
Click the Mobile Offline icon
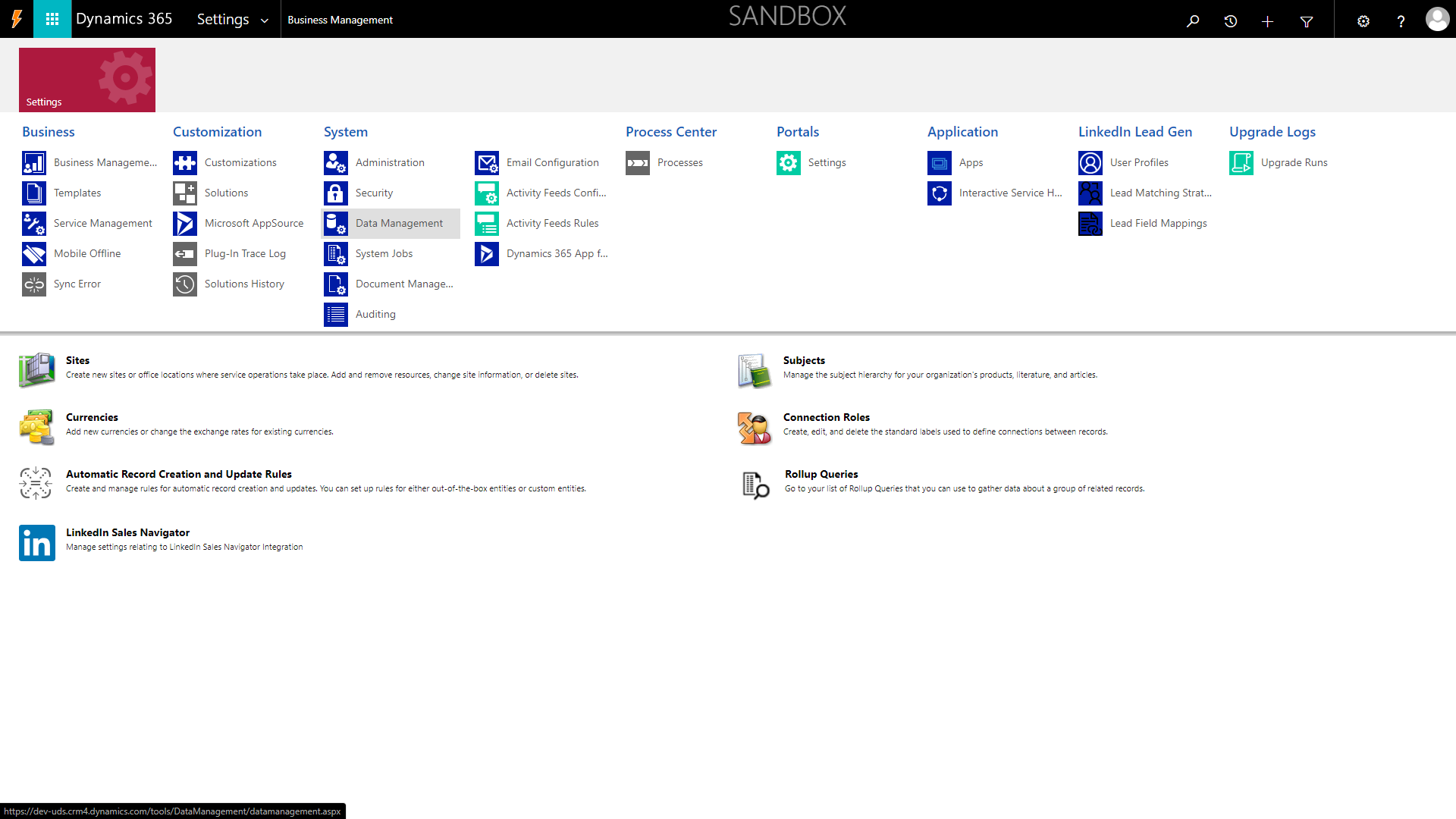[34, 254]
